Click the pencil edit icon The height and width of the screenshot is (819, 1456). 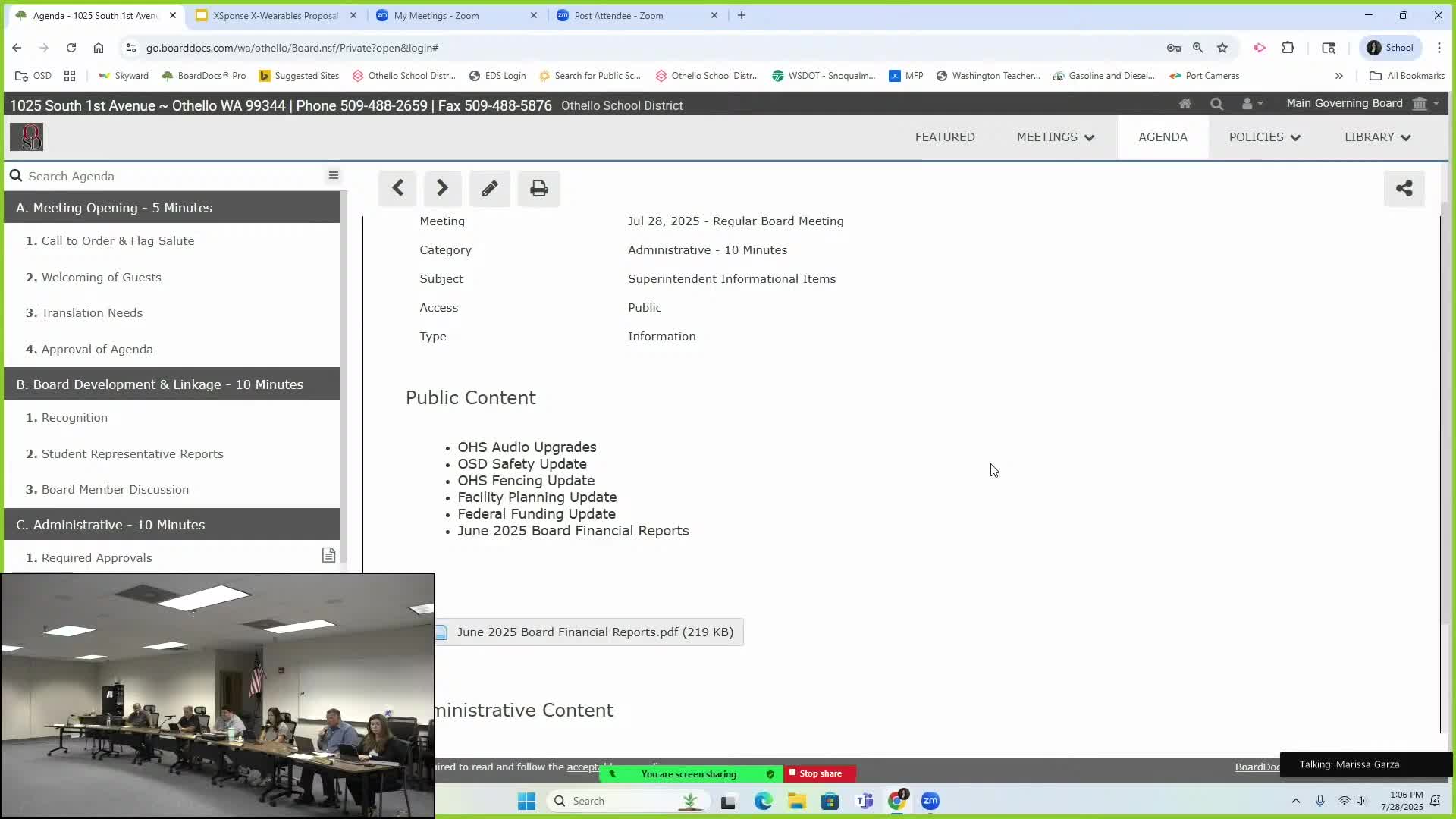point(489,188)
